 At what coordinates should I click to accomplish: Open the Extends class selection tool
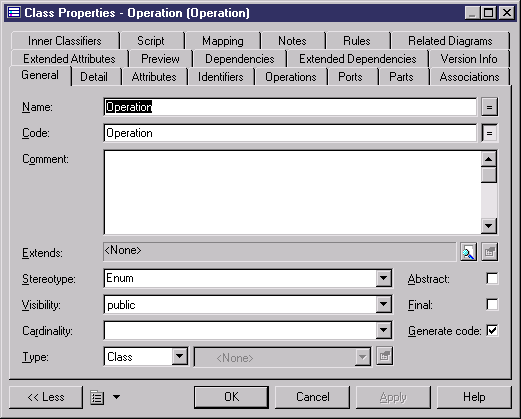(468, 252)
